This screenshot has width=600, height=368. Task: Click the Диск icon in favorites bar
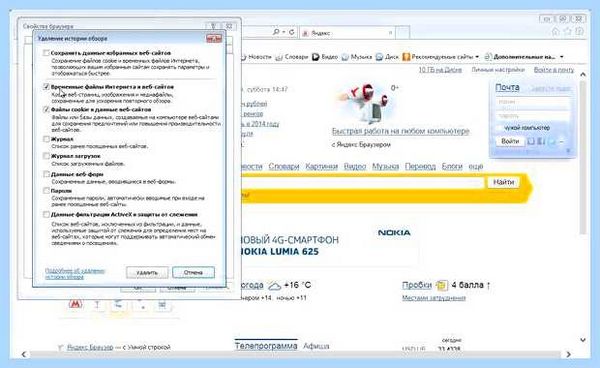[379, 57]
